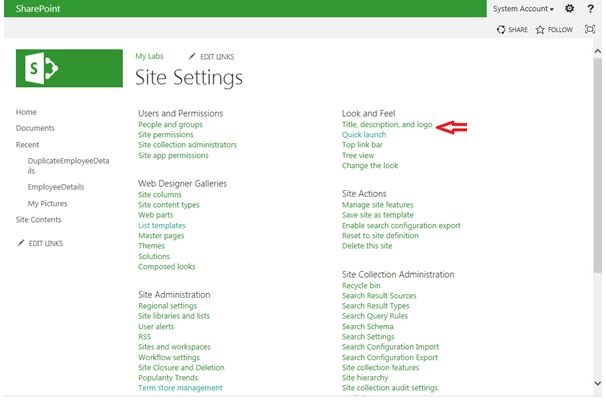The image size is (606, 403).
Task: Open the Recycle bin link
Action: [x=361, y=285]
